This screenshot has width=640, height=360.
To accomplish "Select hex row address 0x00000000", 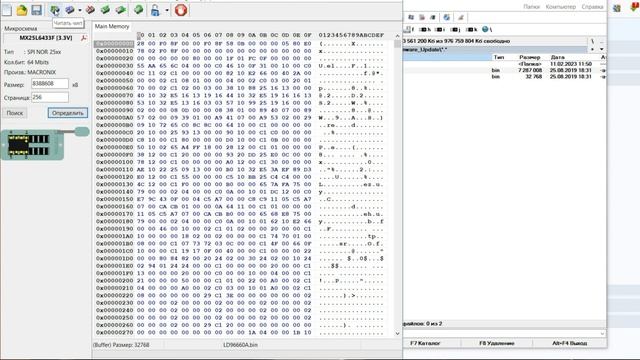I will (x=114, y=44).
